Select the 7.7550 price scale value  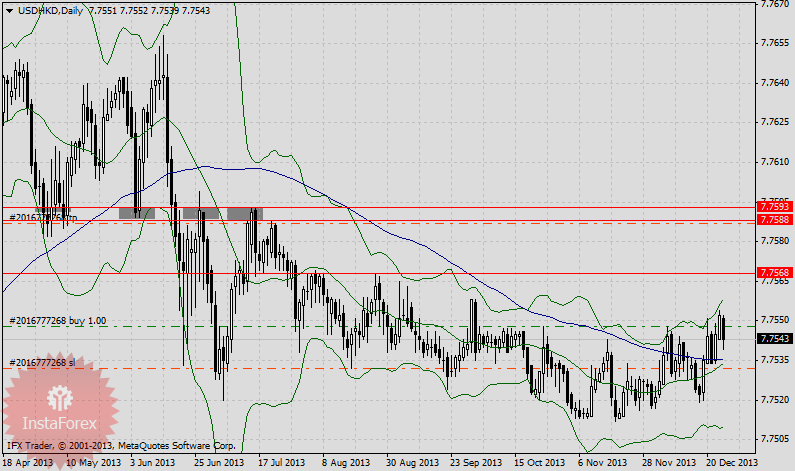(775, 320)
